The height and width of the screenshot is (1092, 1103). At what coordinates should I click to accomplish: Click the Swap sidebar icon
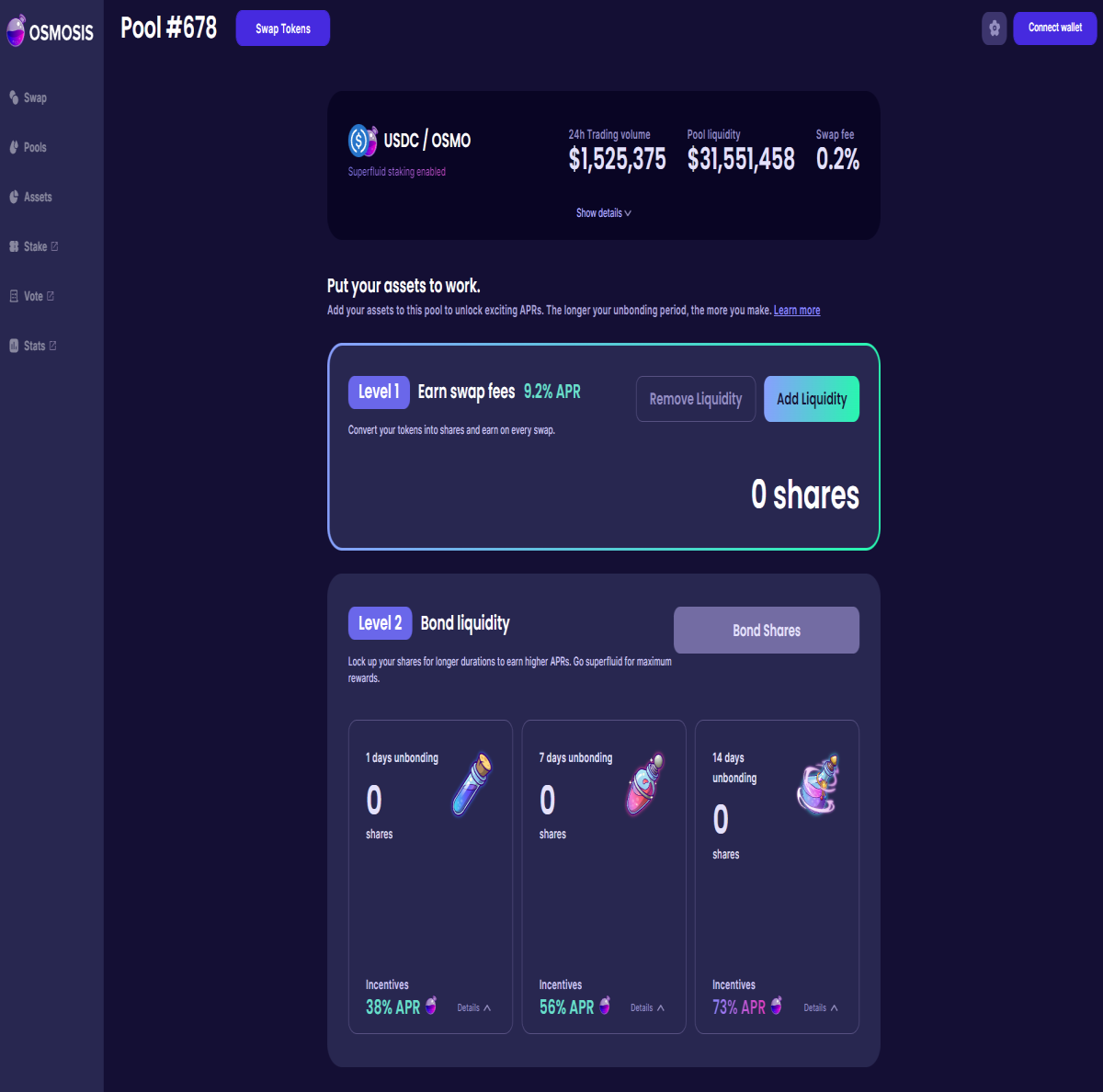[14, 97]
